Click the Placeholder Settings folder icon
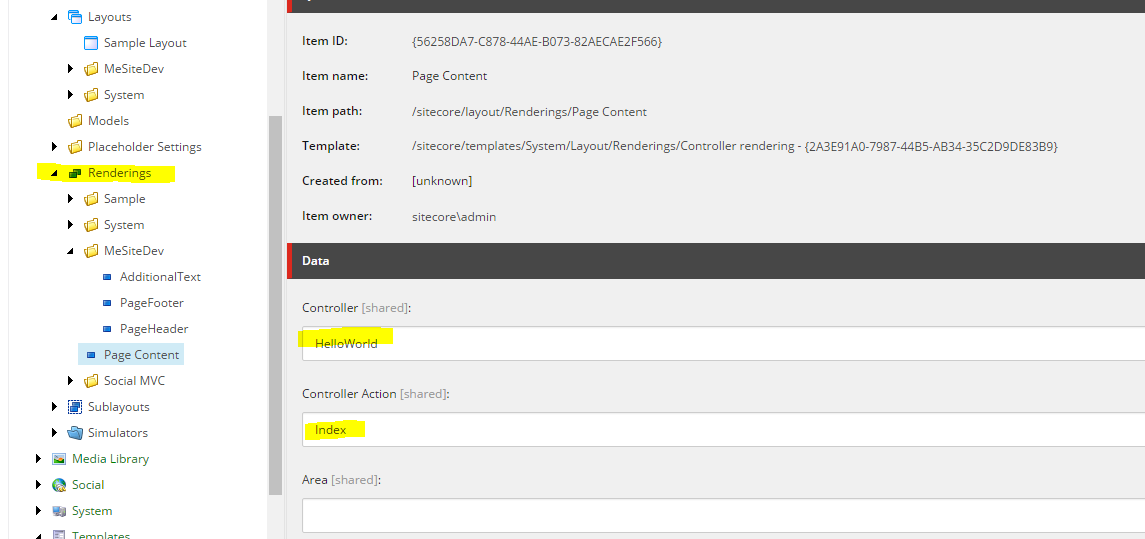This screenshot has width=1145, height=539. point(74,147)
